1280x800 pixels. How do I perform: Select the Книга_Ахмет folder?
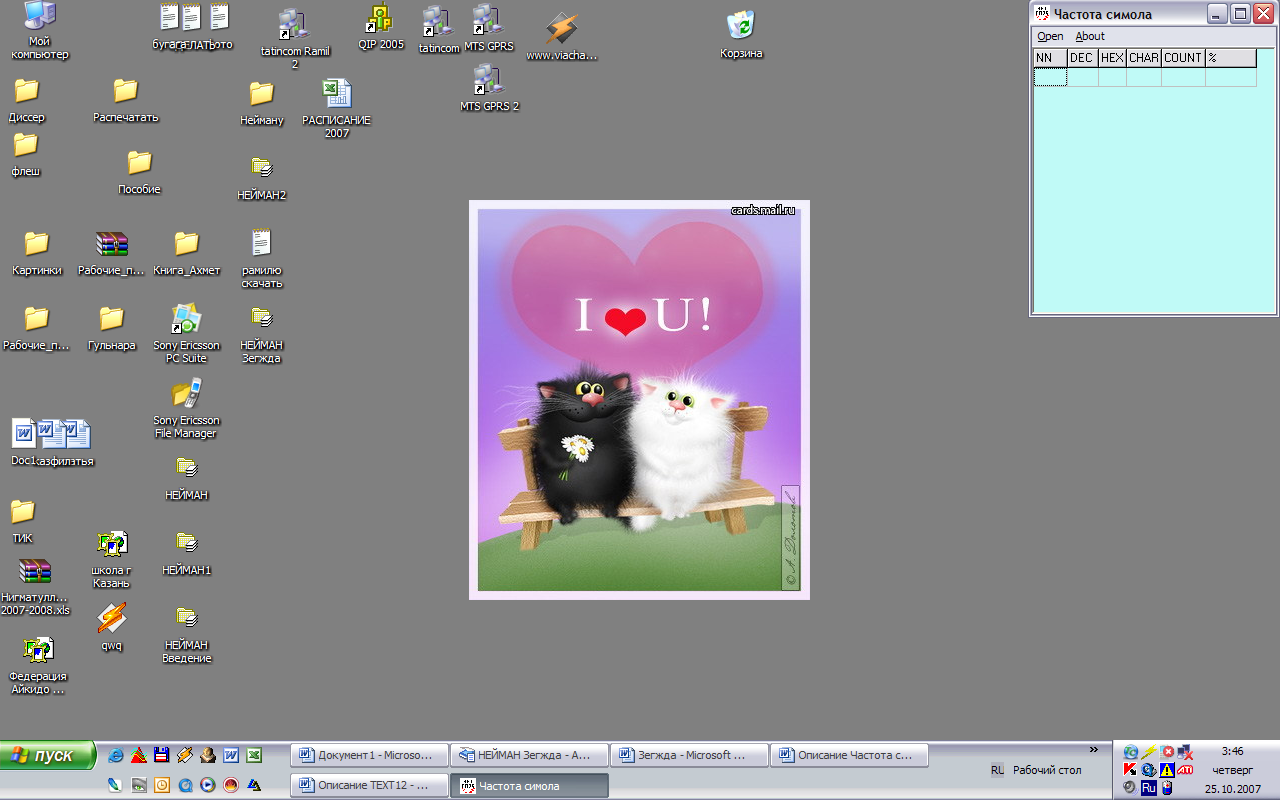[187, 253]
